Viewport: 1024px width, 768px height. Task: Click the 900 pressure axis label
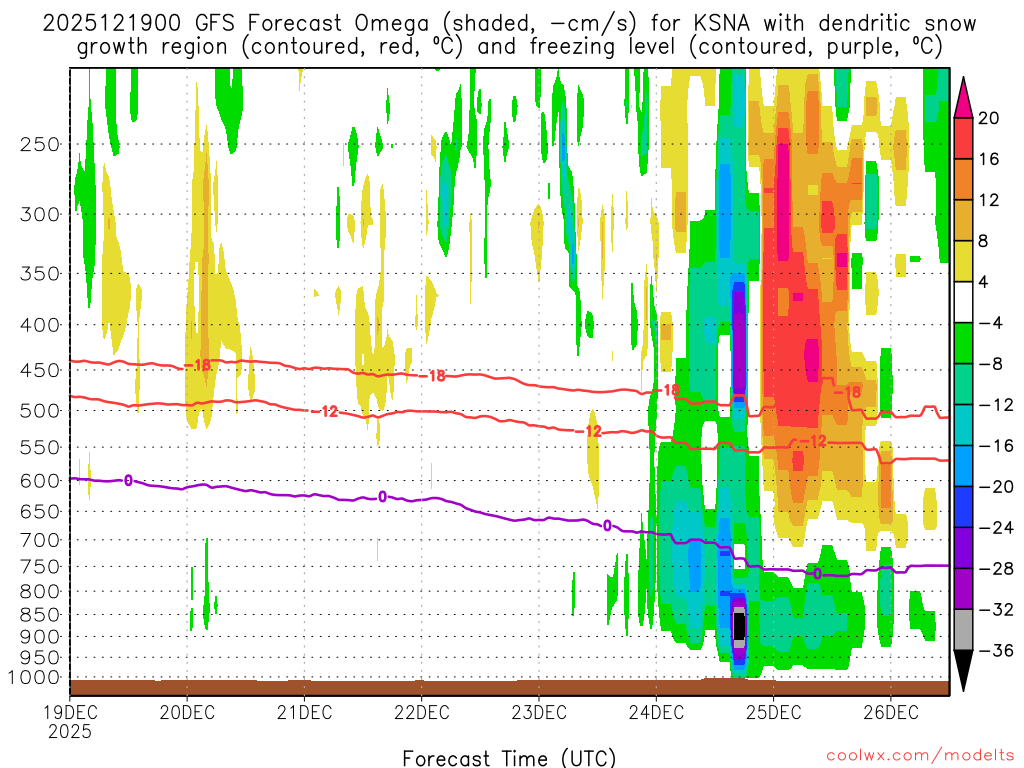[40, 637]
